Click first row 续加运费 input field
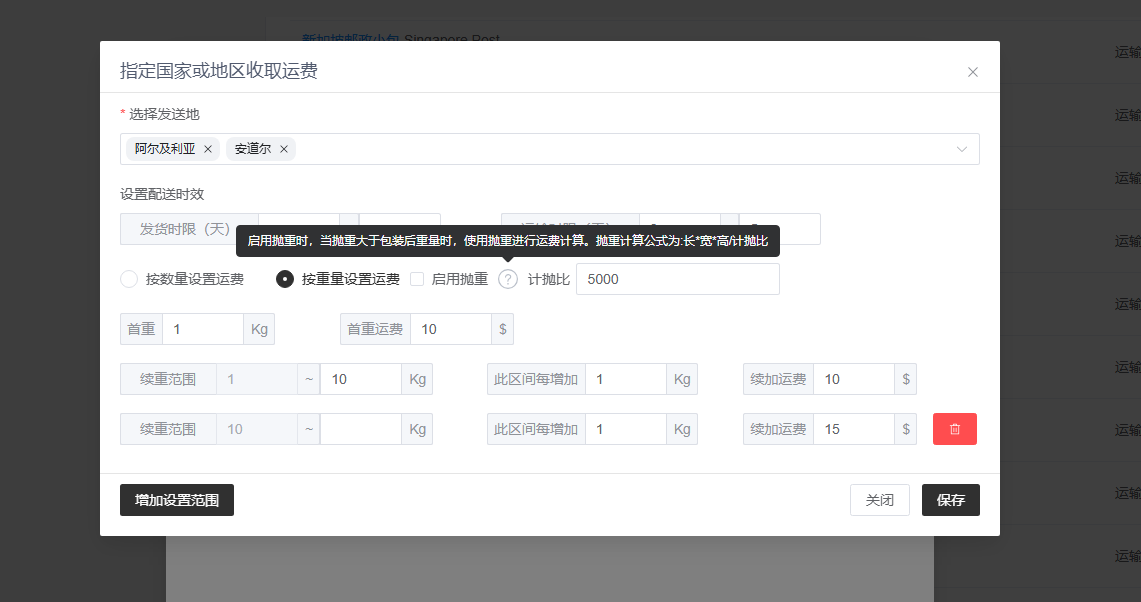 (x=852, y=379)
